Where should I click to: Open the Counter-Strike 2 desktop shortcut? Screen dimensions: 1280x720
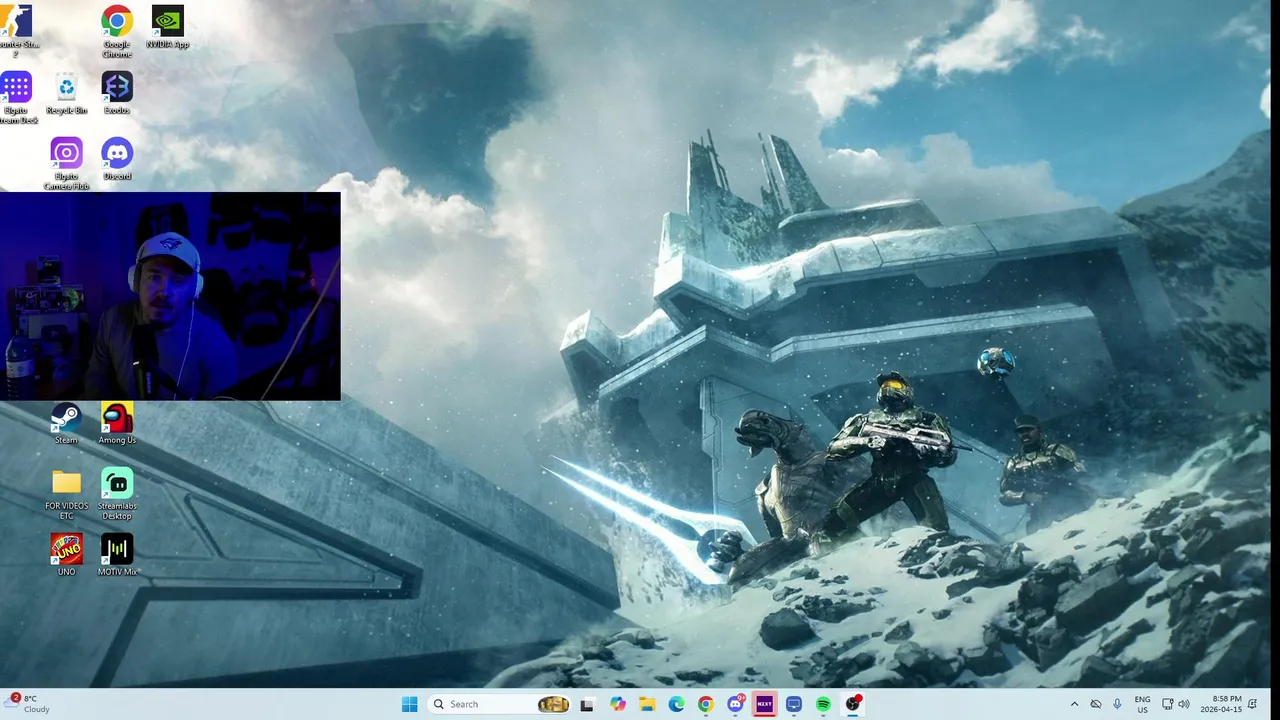click(17, 30)
